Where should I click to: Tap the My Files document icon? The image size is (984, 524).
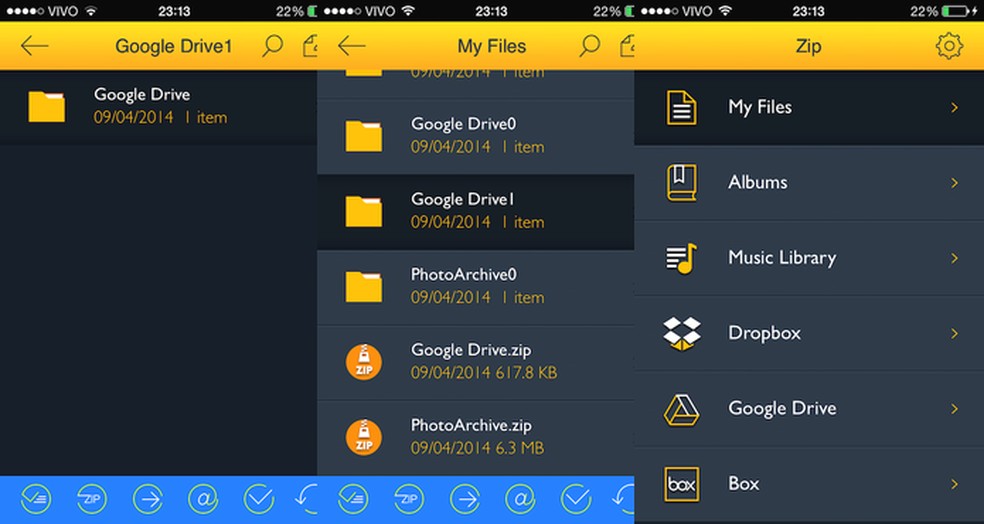(682, 107)
